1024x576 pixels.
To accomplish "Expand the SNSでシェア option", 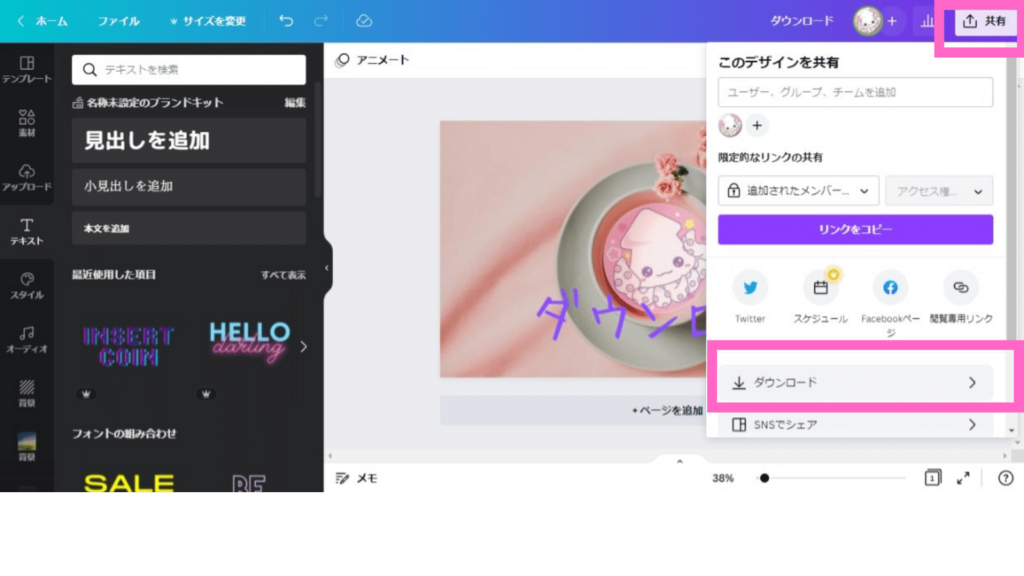I will click(x=855, y=424).
